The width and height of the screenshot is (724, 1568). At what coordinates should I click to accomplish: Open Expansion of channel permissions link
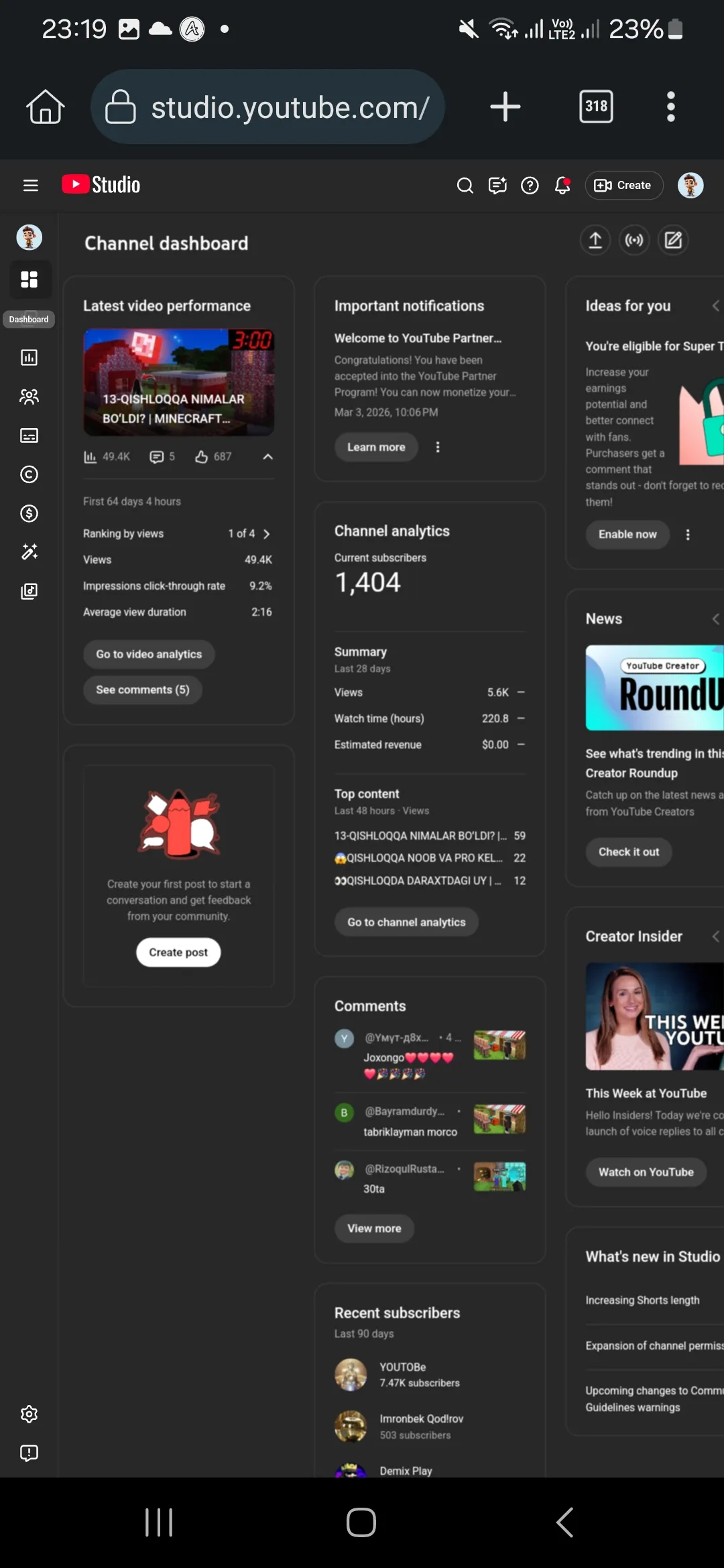[655, 1346]
